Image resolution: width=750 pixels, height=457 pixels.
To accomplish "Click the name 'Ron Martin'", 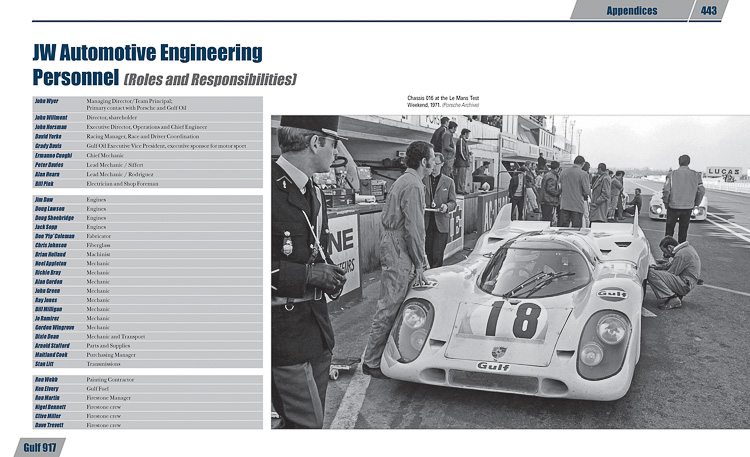I will (x=47, y=398).
